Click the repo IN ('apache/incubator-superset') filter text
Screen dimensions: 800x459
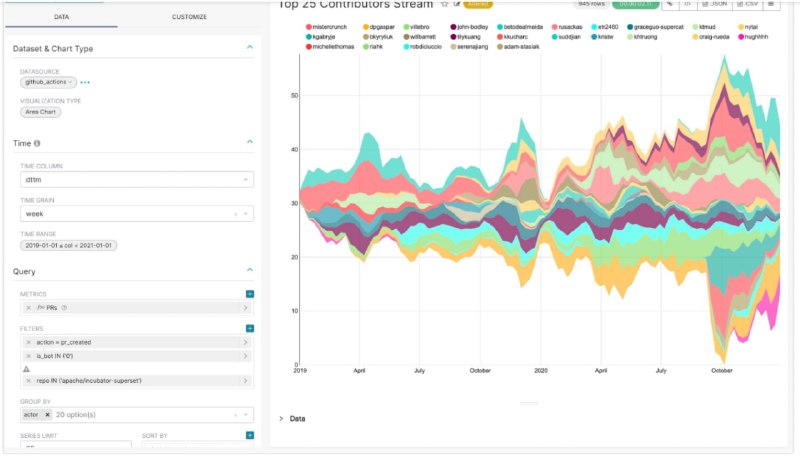pyautogui.click(x=89, y=380)
